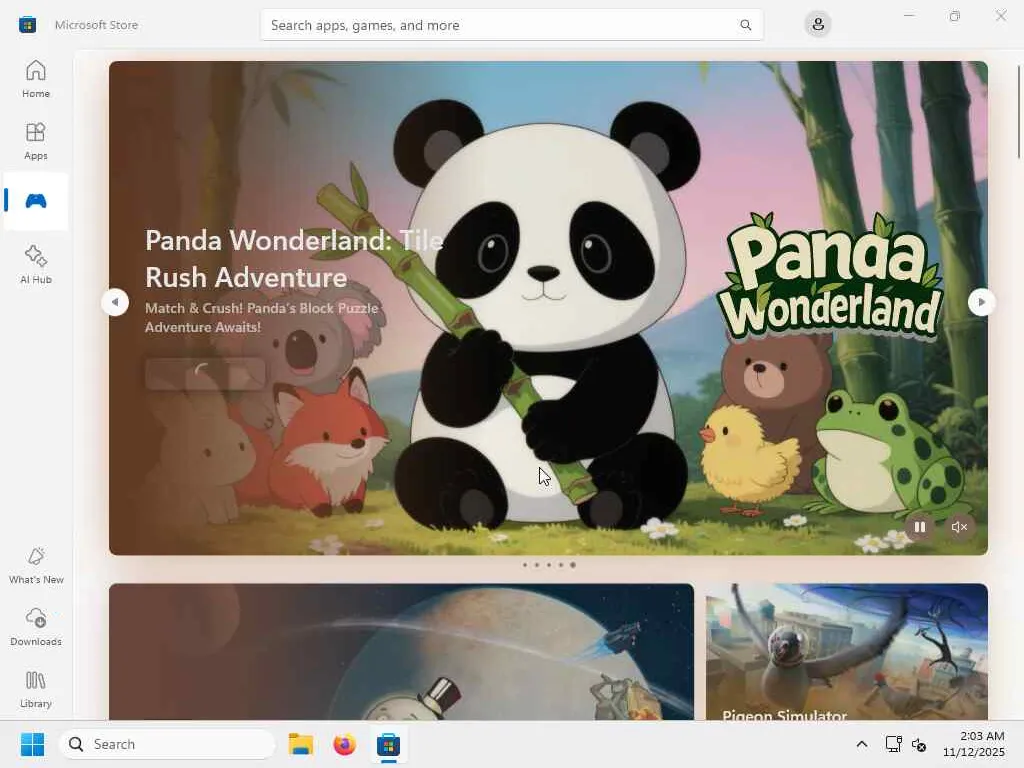Select the fifth carousel page dot
The height and width of the screenshot is (768, 1024).
pos(573,565)
